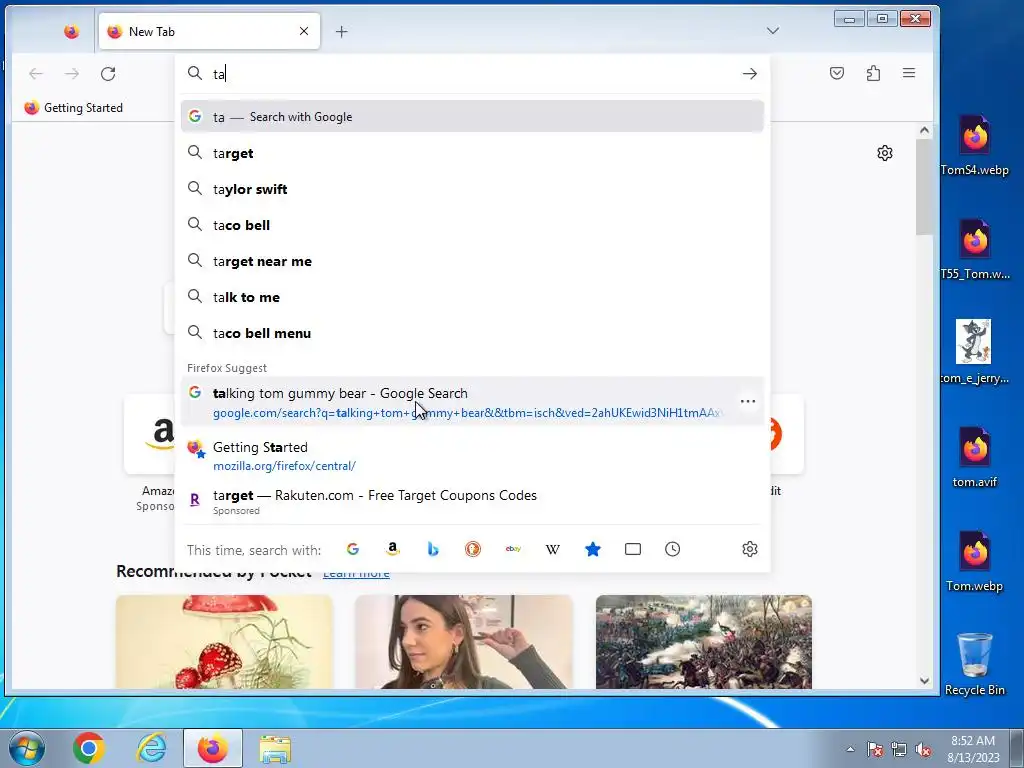Select the 'taylor swift' suggestion
The height and width of the screenshot is (768, 1024).
click(472, 189)
